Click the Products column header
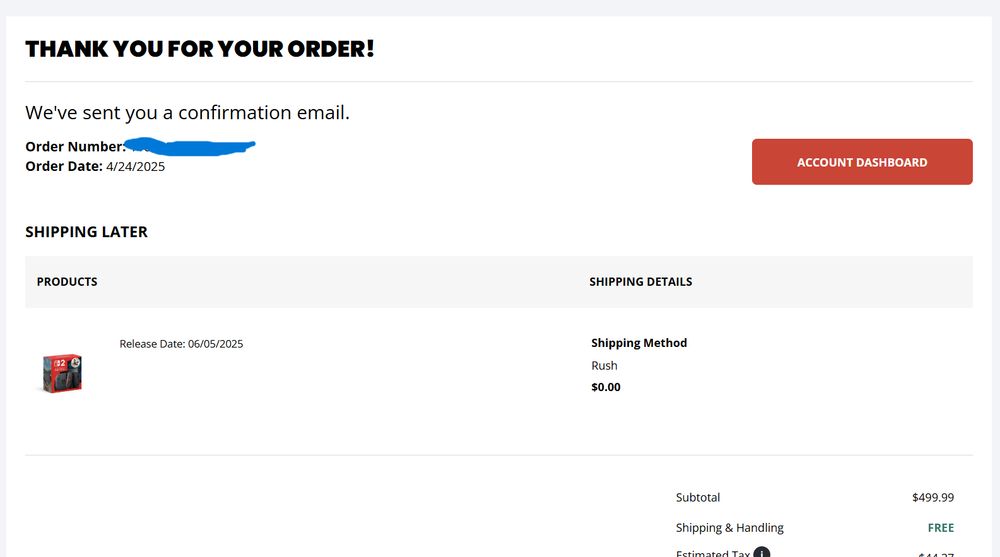 pos(67,282)
